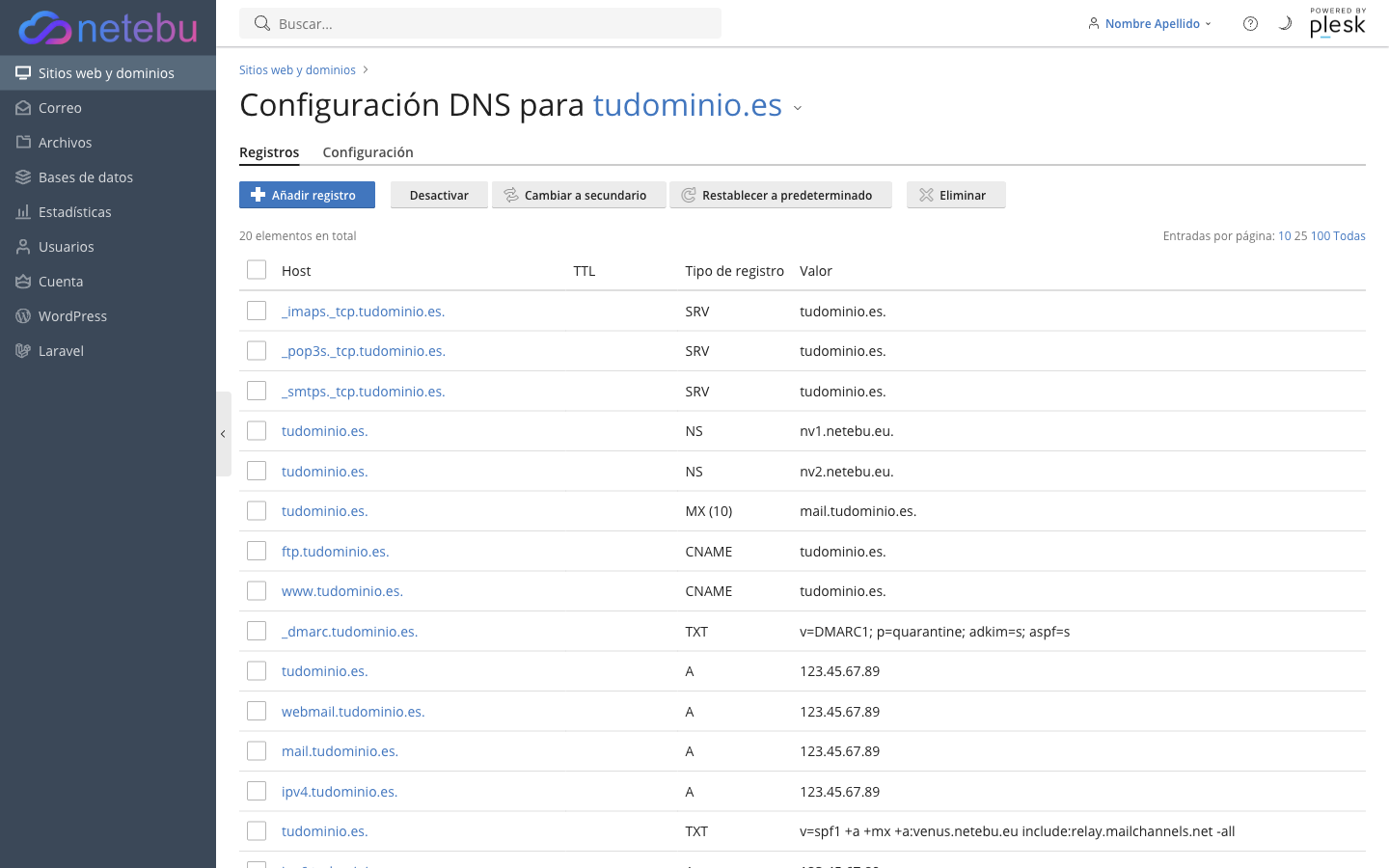The width and height of the screenshot is (1389, 868).
Task: Click the Buscar search input field
Action: click(480, 23)
